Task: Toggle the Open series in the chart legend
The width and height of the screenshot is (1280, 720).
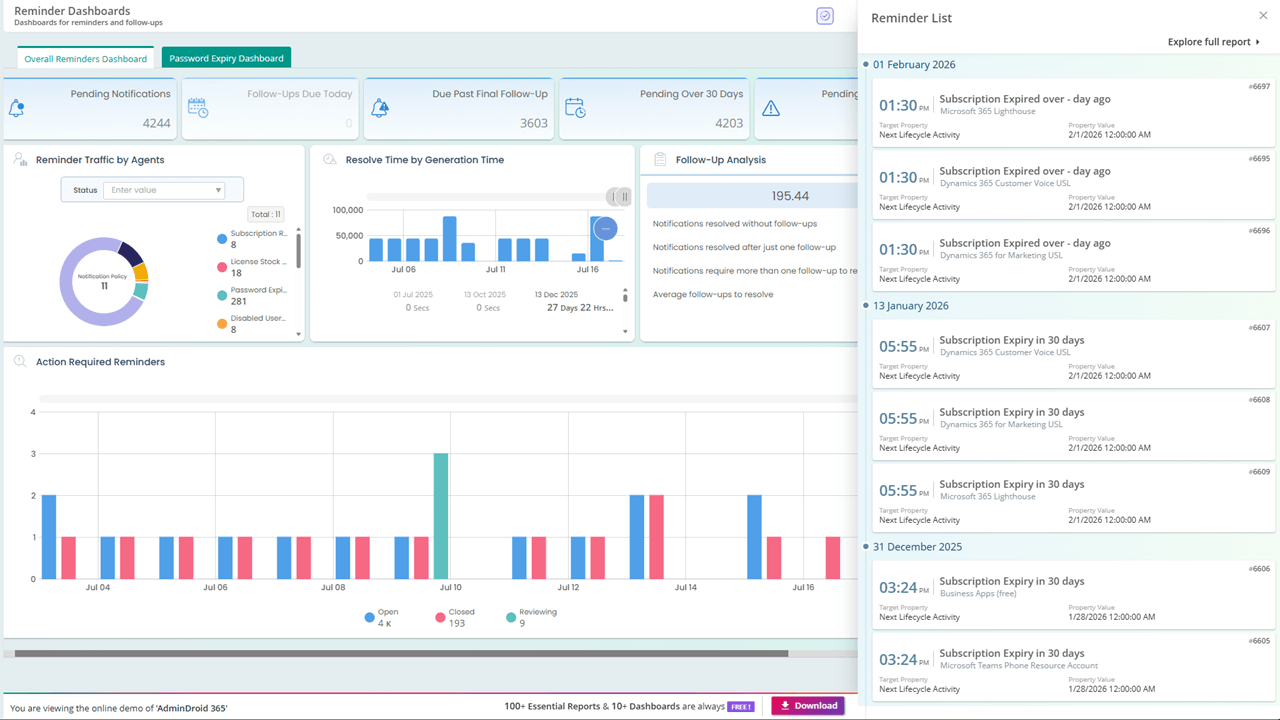Action: pos(381,618)
